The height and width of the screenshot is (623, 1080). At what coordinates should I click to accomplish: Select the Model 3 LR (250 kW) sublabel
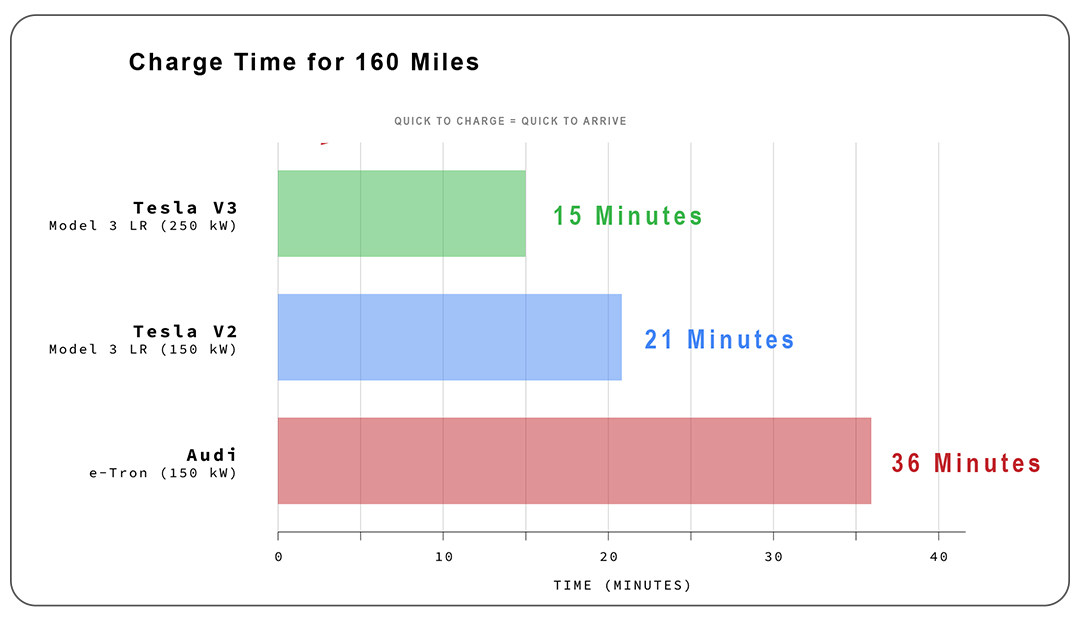pyautogui.click(x=143, y=226)
